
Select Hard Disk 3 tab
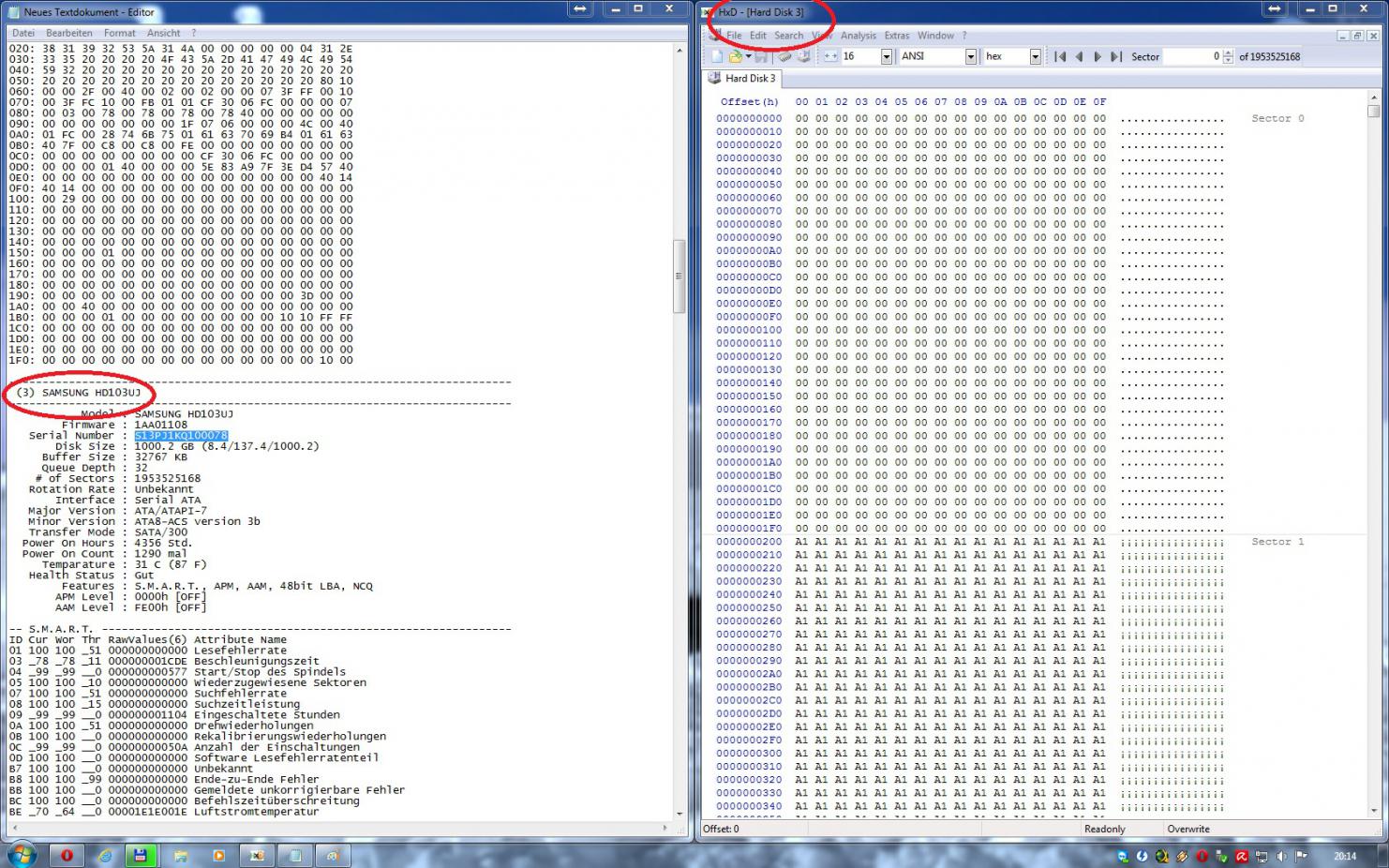pos(743,79)
